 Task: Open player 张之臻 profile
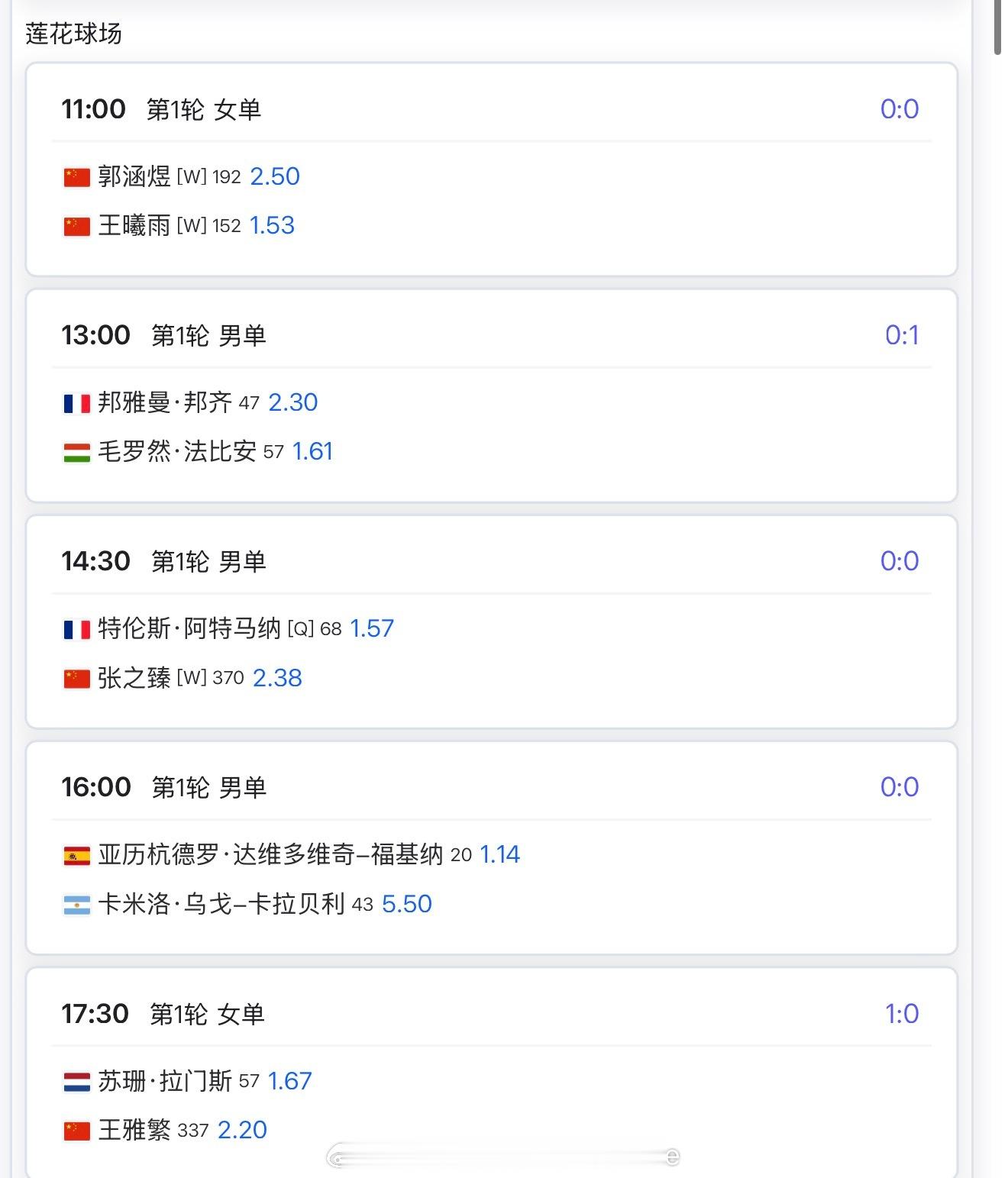134,678
